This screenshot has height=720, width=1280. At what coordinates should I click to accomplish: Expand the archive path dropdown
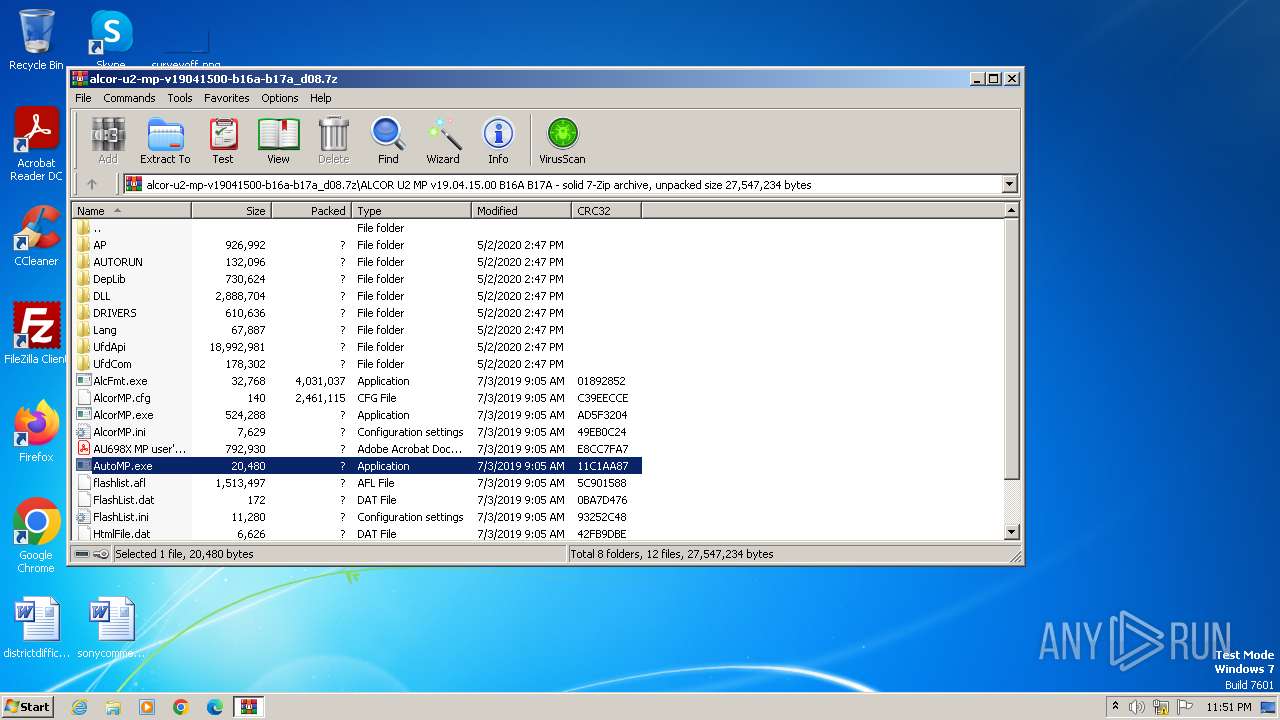(1009, 184)
